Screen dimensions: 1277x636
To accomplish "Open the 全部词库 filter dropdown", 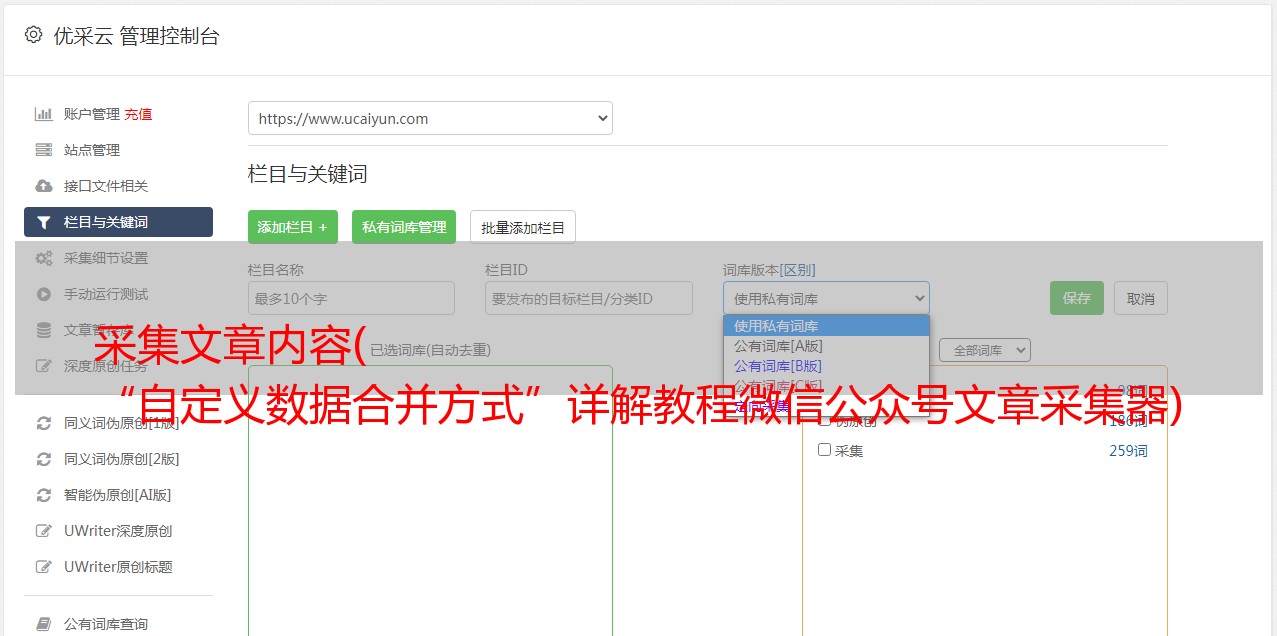I will click(984, 350).
